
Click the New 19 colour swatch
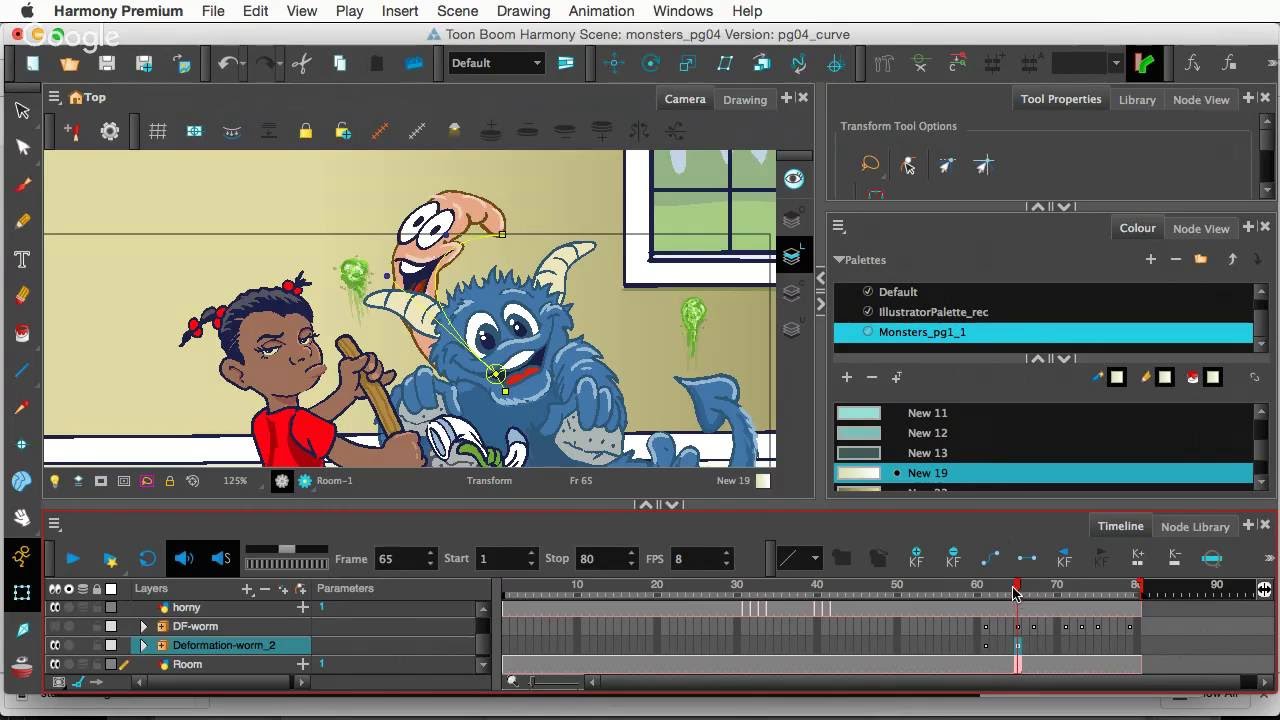point(859,473)
